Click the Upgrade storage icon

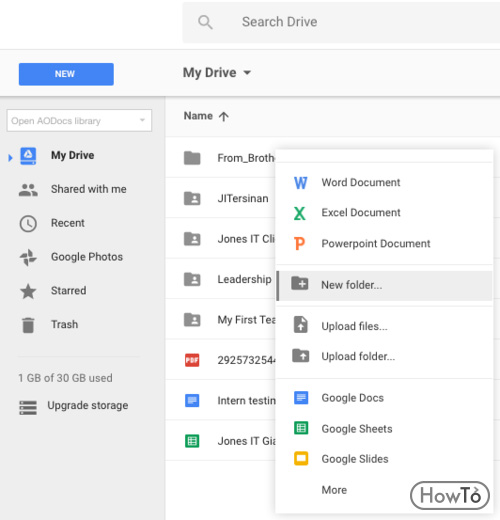pyautogui.click(x=28, y=407)
